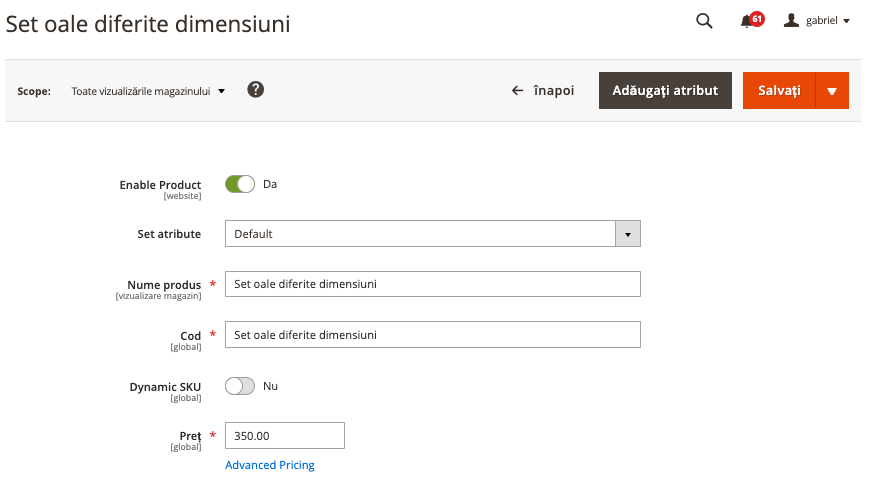Open Toate vizualizările magazinului scope switcher
This screenshot has height=483, width=877.
pos(148,91)
